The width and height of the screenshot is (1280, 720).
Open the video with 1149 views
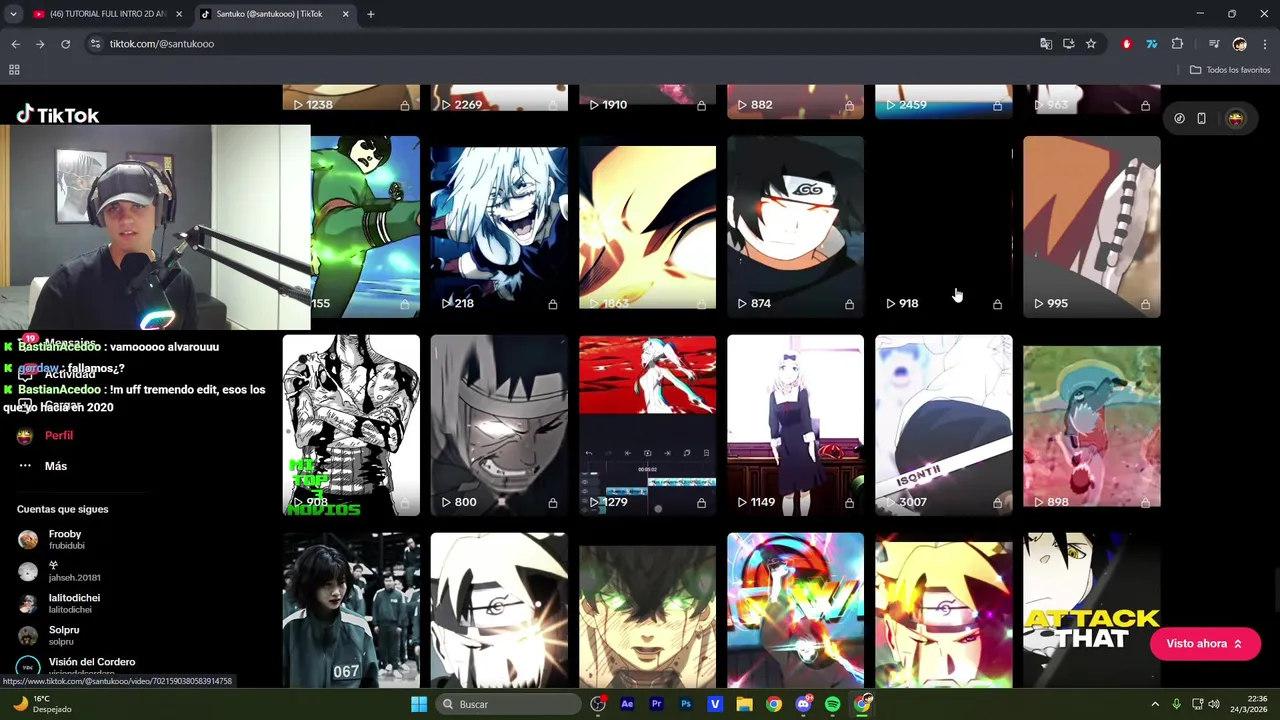pyautogui.click(x=795, y=426)
